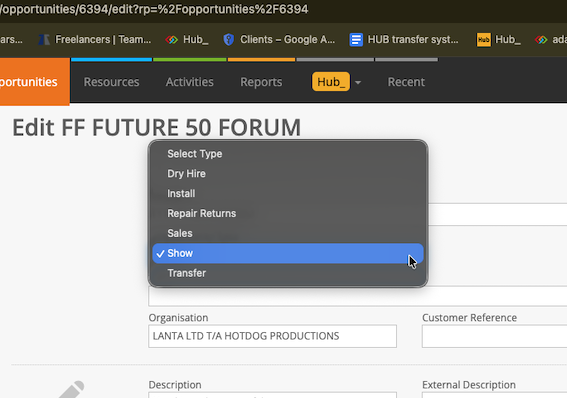Click the Clients – Google A... shield icon
Screen dimensions: 567x398
(x=229, y=39)
